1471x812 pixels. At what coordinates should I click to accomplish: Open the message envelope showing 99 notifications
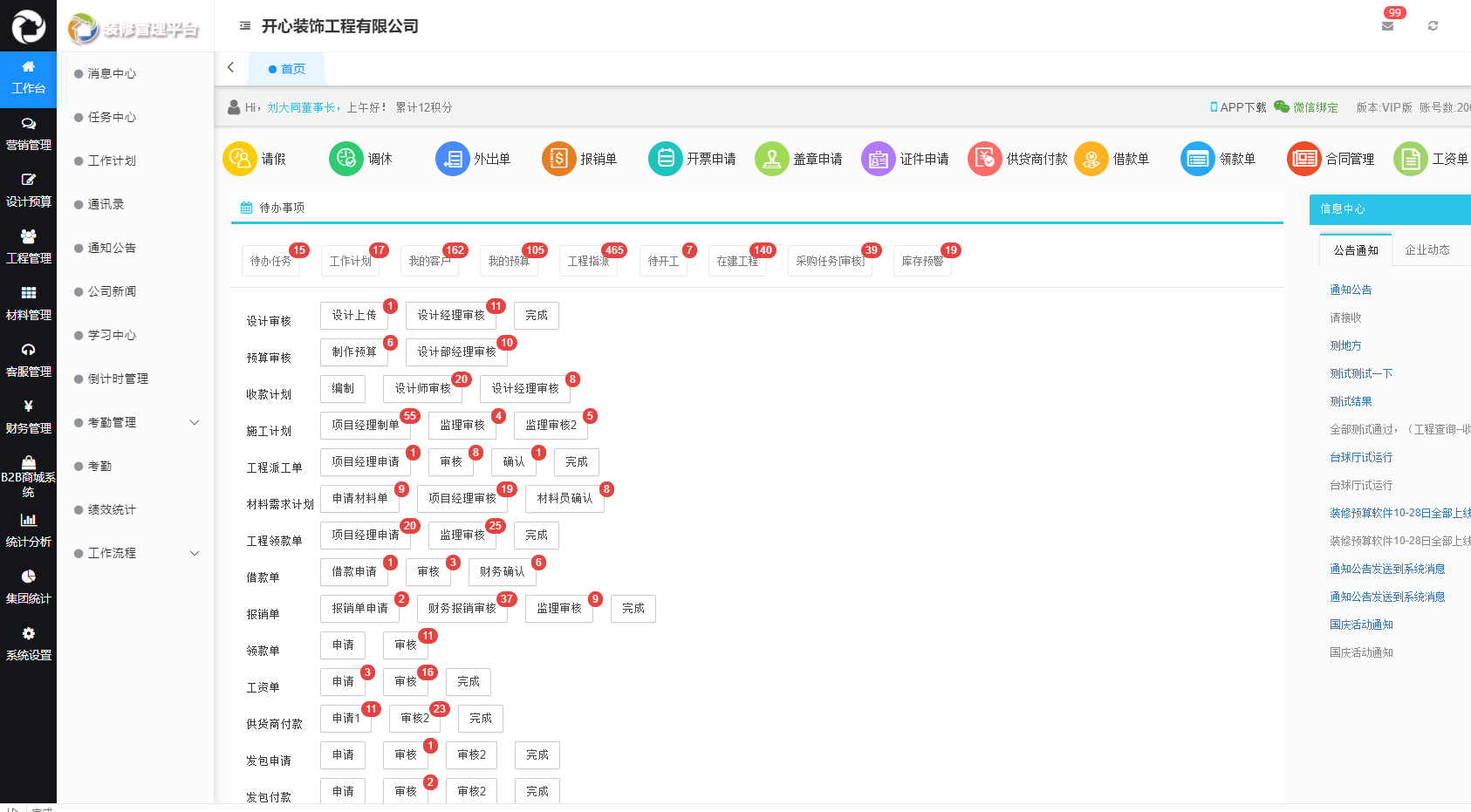(x=1386, y=27)
